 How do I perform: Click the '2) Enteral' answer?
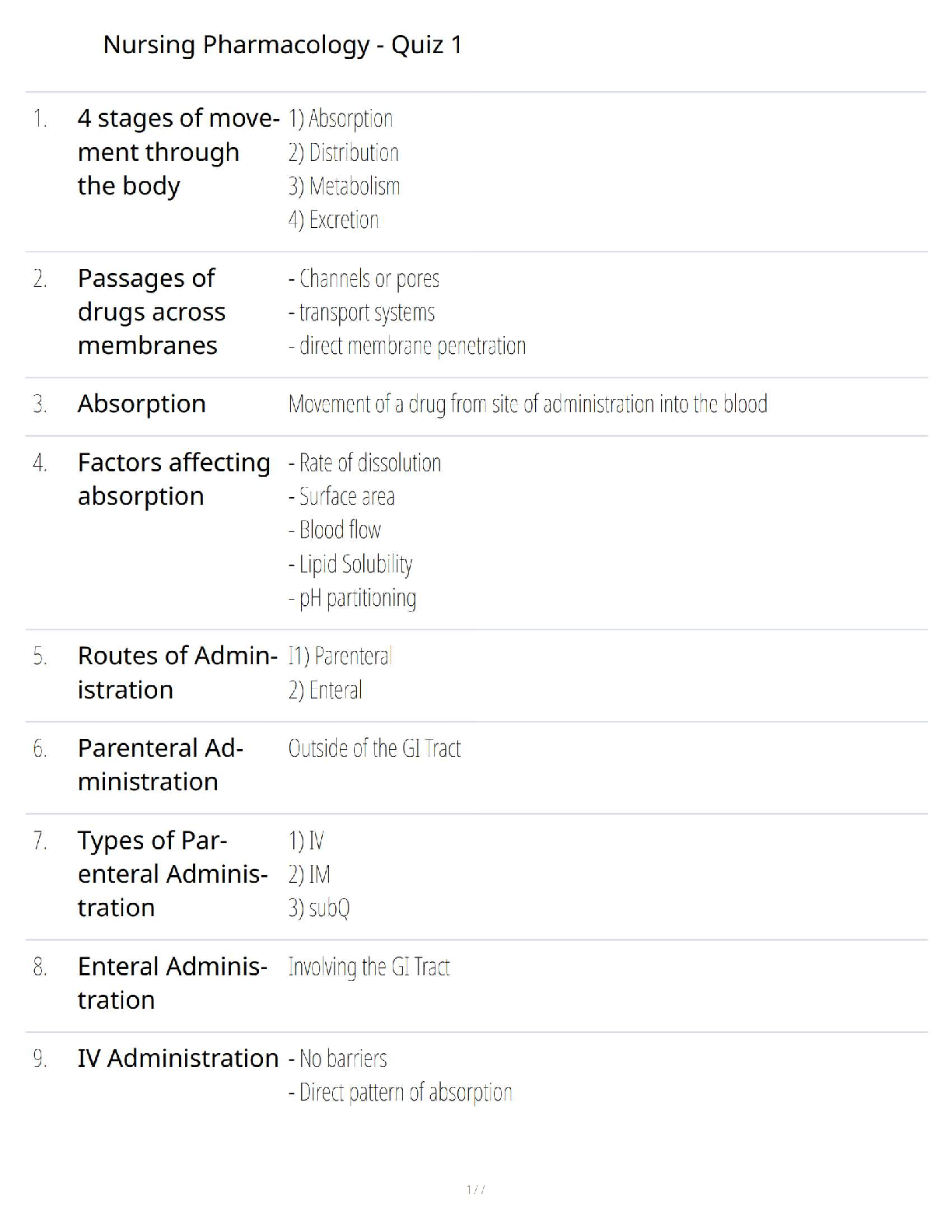click(325, 691)
